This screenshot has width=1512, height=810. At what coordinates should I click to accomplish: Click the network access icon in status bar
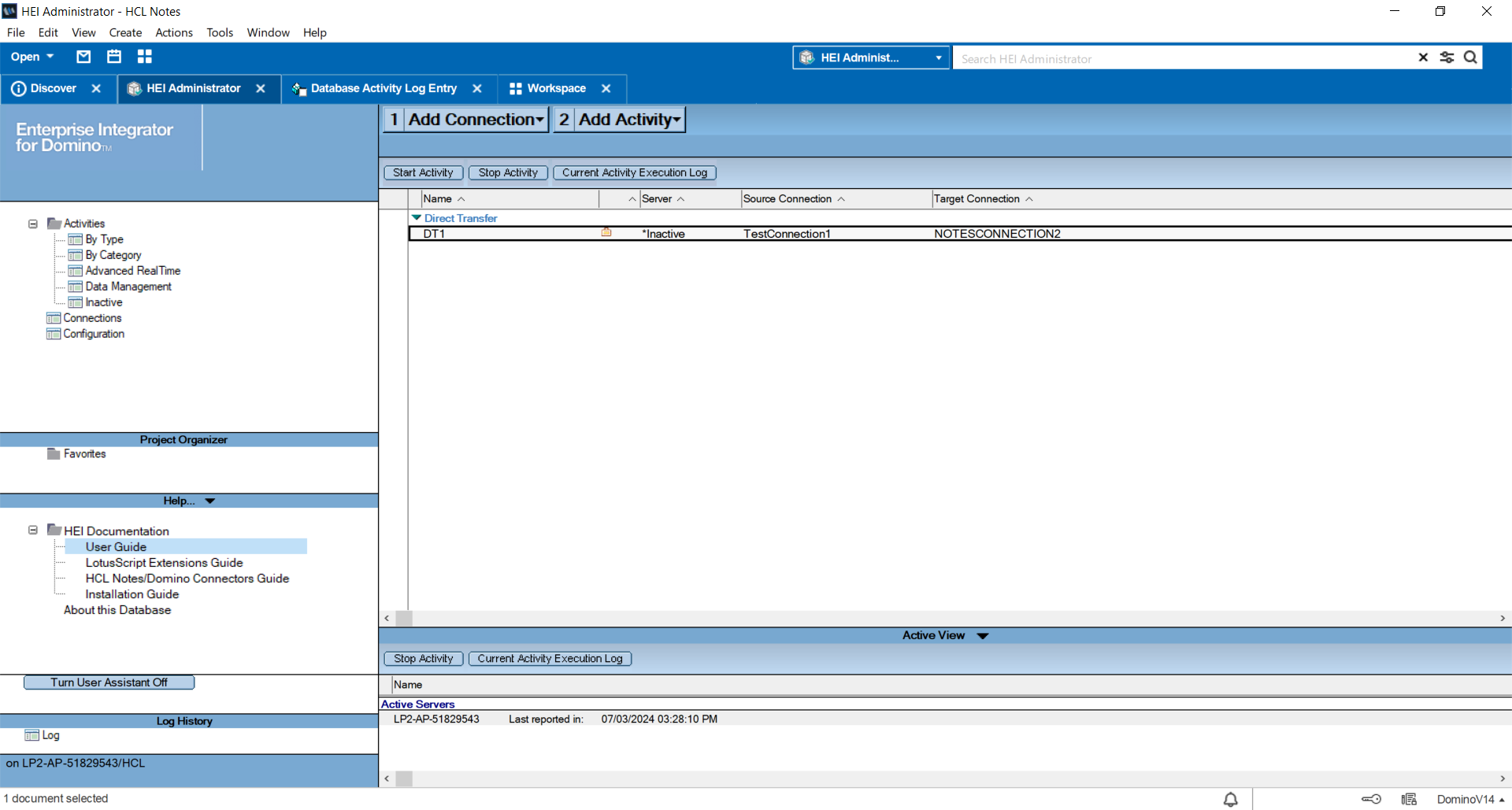(x=1409, y=799)
